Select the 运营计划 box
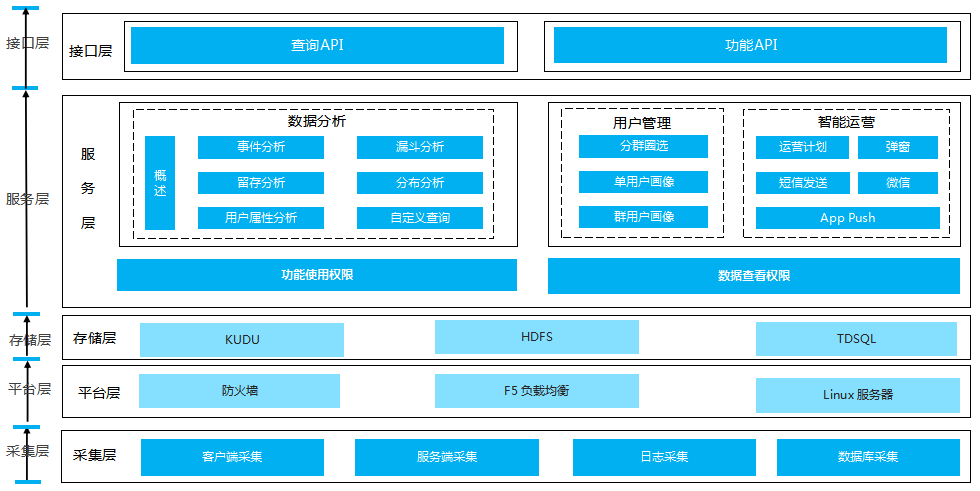 (x=802, y=148)
